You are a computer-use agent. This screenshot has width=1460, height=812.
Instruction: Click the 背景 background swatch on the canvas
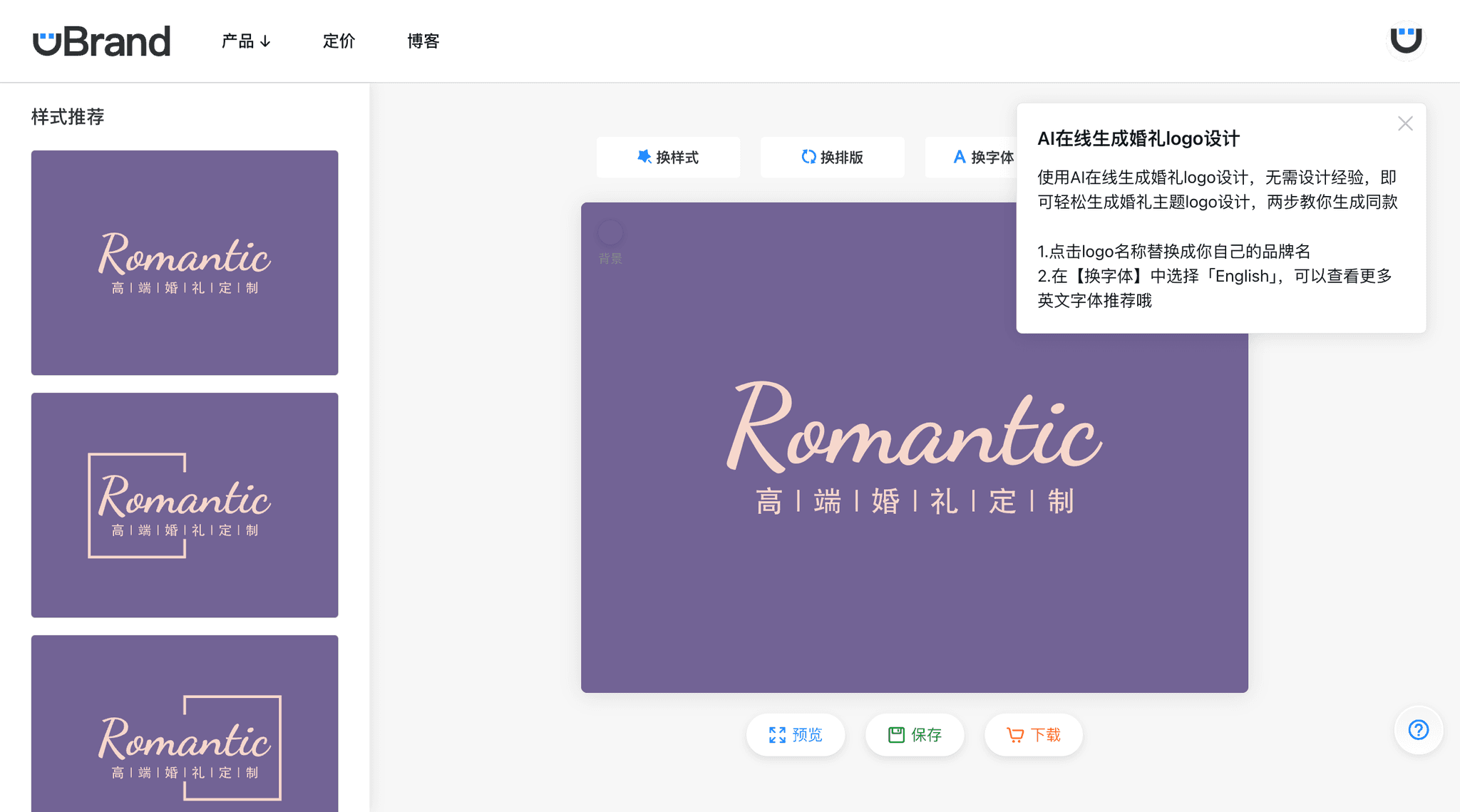[610, 232]
